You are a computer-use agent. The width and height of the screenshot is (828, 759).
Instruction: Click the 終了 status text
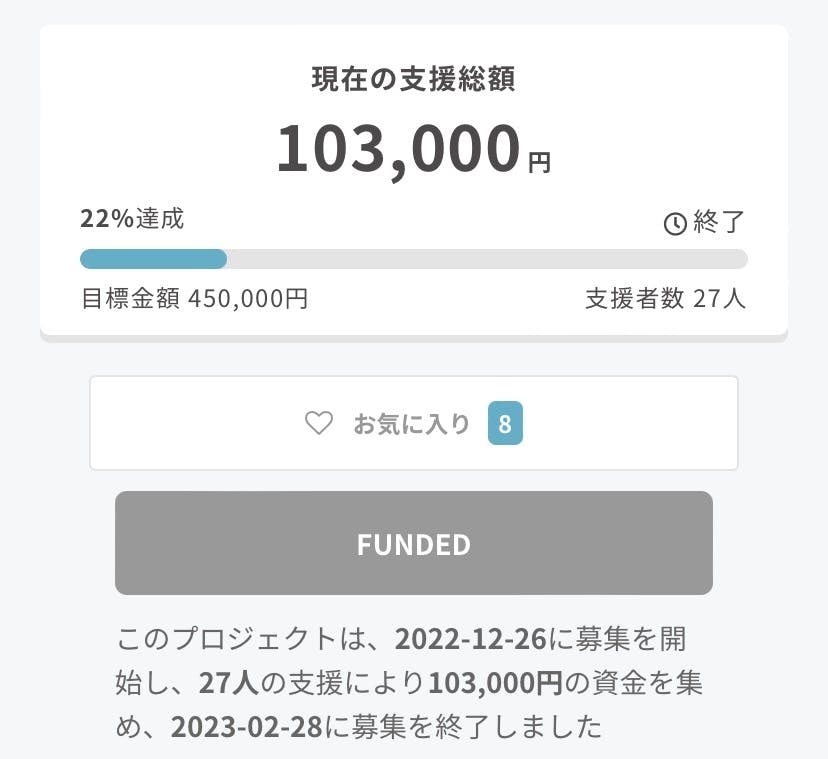point(718,222)
